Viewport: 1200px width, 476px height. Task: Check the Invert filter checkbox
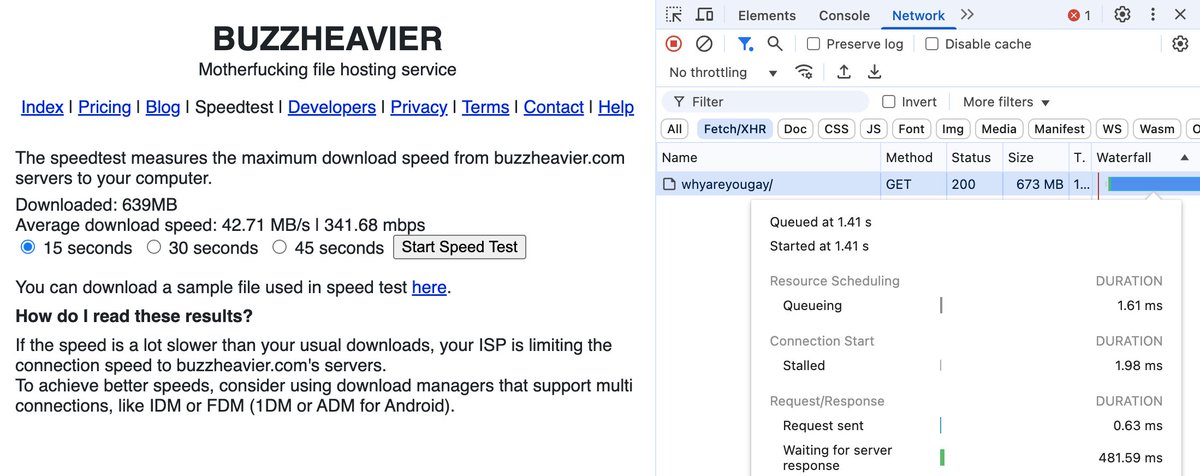click(x=889, y=102)
